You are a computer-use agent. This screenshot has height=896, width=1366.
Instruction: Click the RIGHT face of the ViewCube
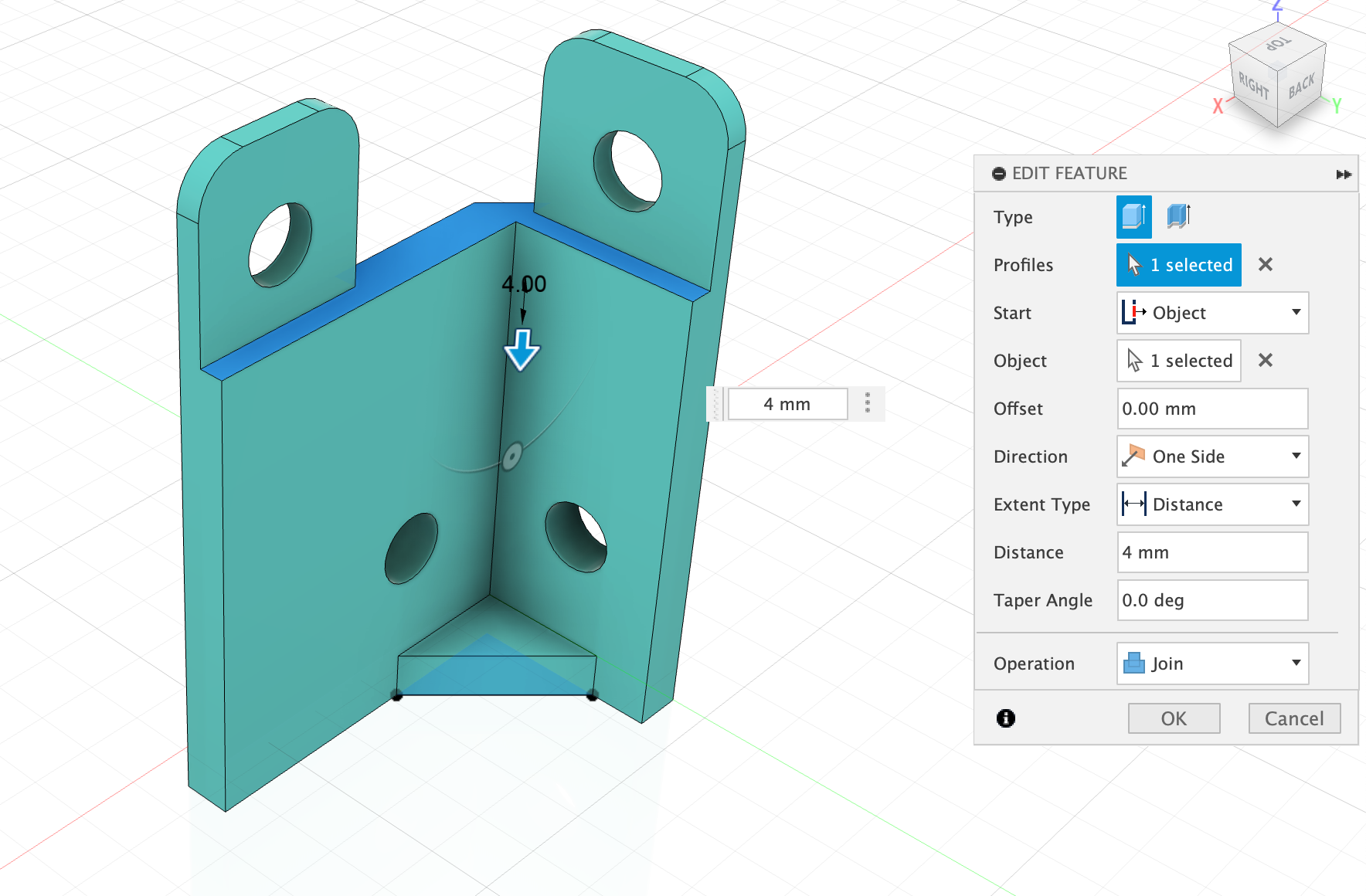(1253, 85)
